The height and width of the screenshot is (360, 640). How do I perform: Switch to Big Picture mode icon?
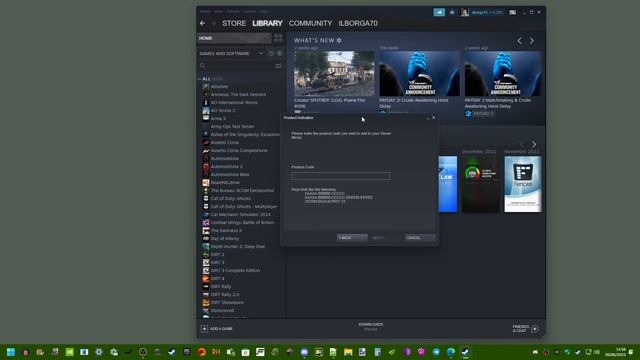513,12
